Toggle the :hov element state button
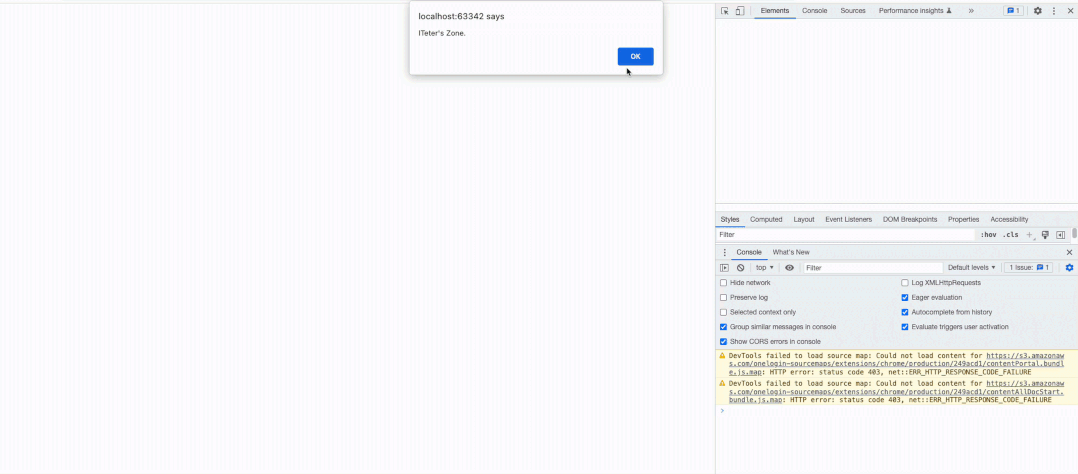The height and width of the screenshot is (474, 1078). coord(988,235)
